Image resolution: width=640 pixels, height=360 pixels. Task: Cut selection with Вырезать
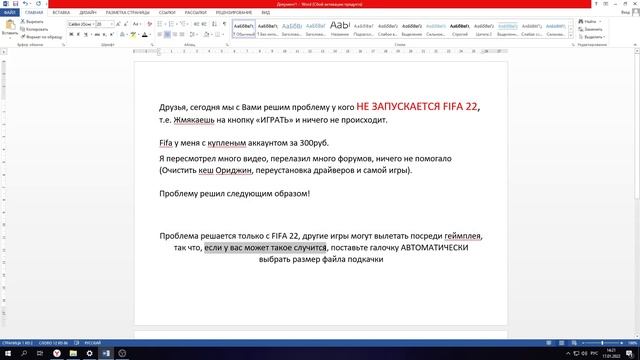[x=32, y=21]
